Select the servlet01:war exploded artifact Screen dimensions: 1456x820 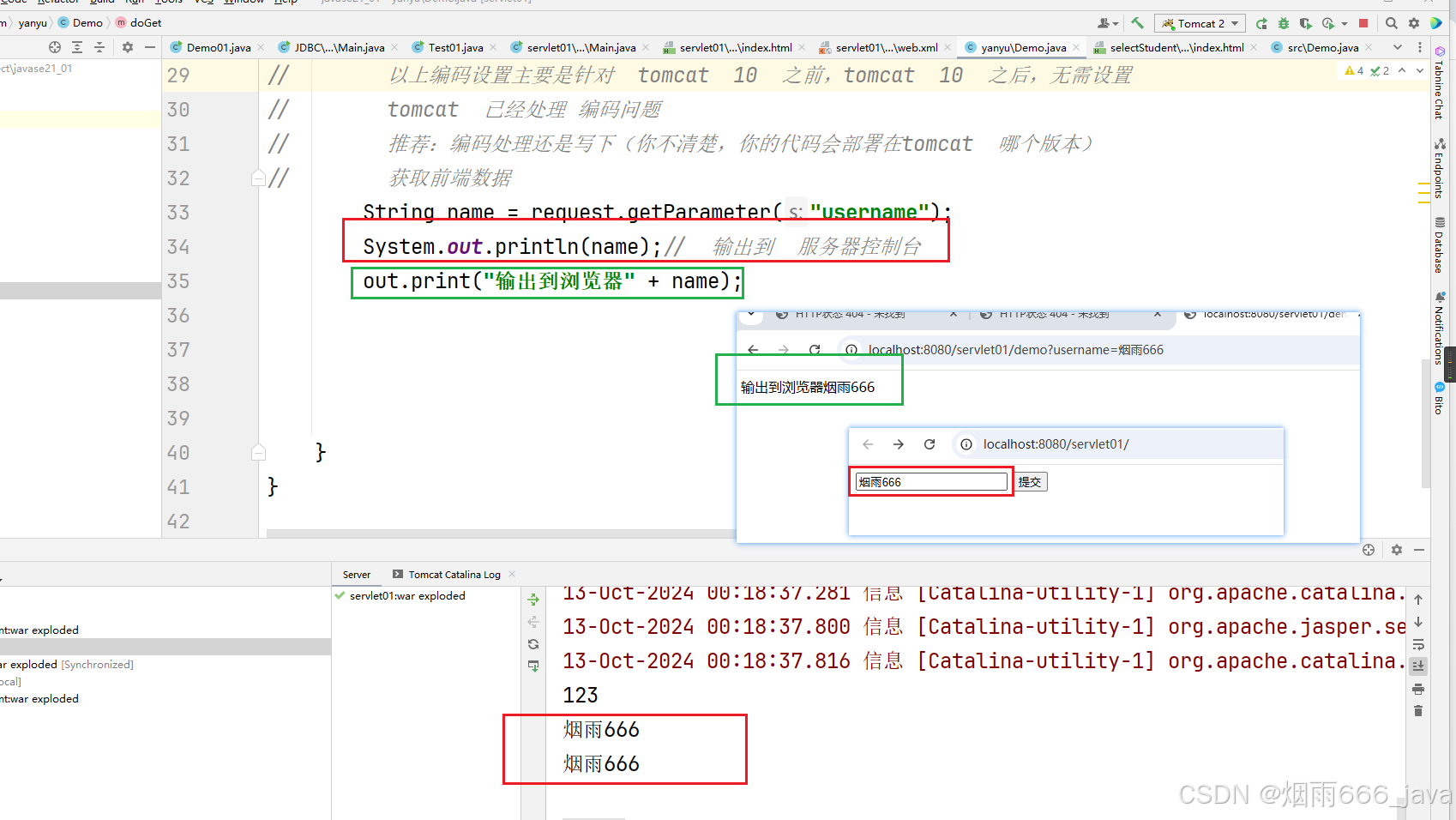[x=400, y=595]
